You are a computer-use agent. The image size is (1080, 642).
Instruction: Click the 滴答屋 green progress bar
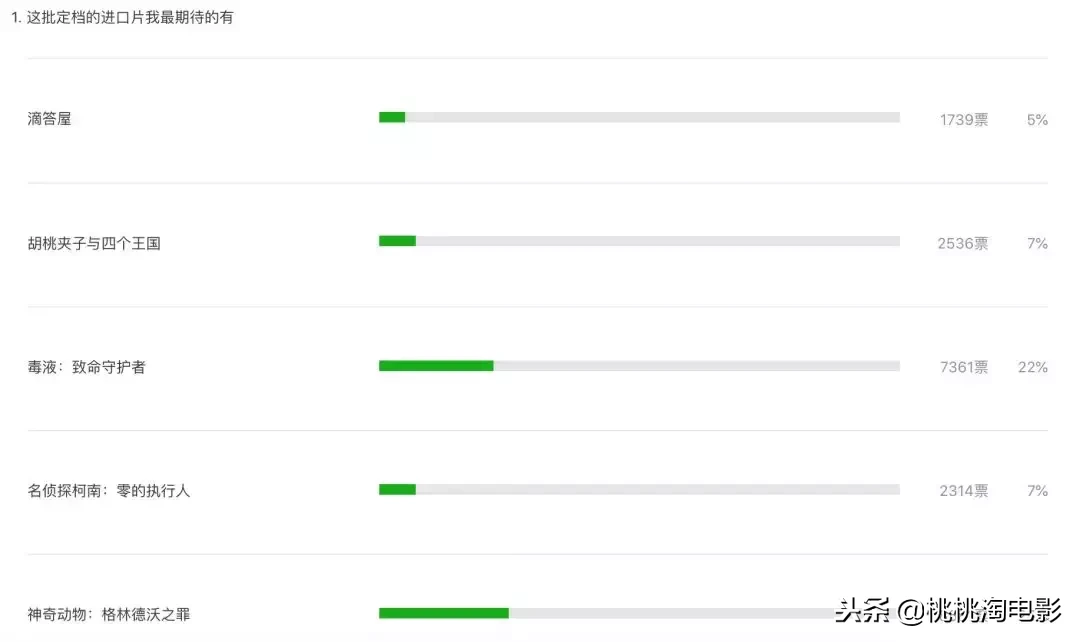coord(392,117)
